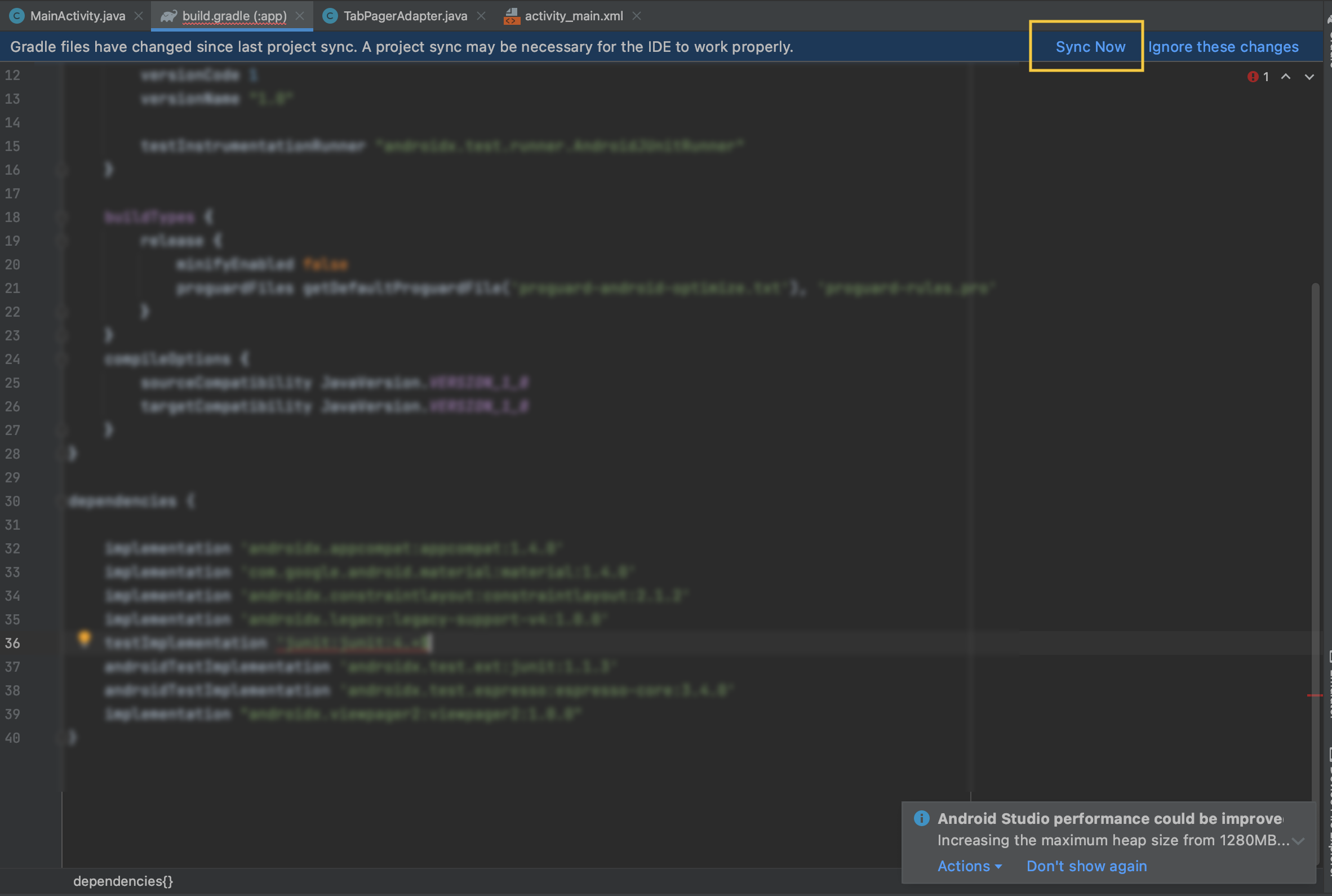Screen dimensions: 1332x896
Task: Open the TabPagerAdapter.java tab
Action: [x=405, y=16]
